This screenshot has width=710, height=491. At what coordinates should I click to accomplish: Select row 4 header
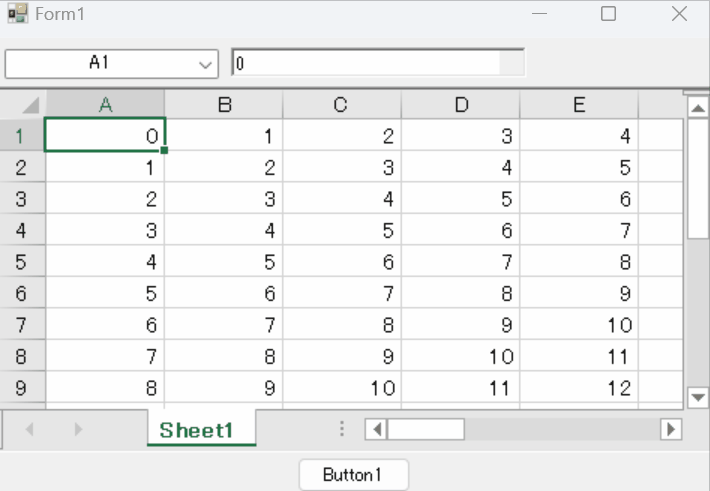22,230
